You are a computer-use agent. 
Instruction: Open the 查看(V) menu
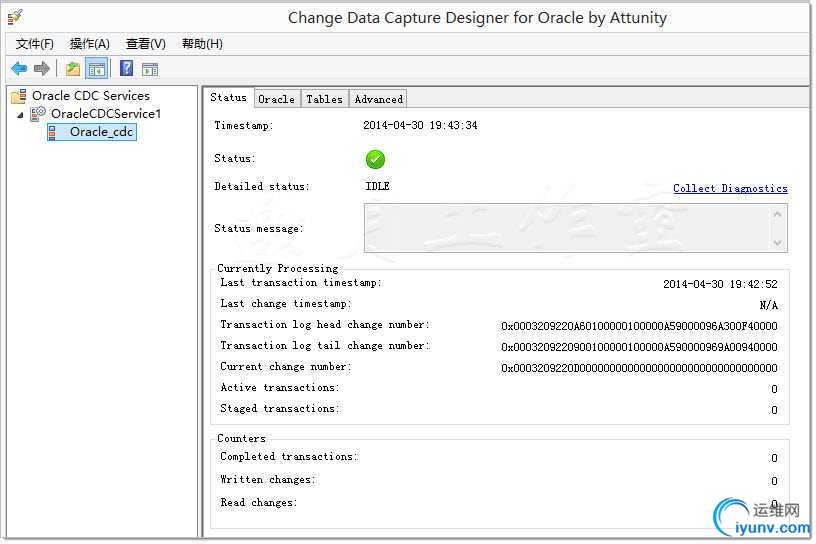point(146,44)
